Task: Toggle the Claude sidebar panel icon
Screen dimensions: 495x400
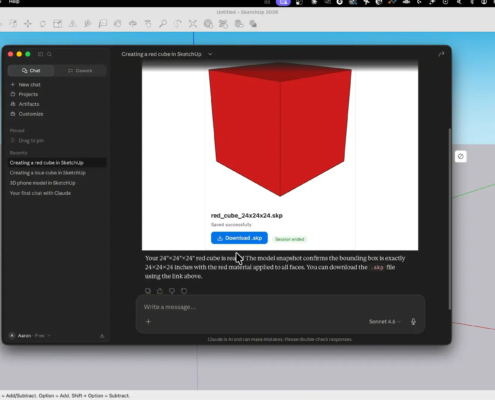Action: point(40,54)
